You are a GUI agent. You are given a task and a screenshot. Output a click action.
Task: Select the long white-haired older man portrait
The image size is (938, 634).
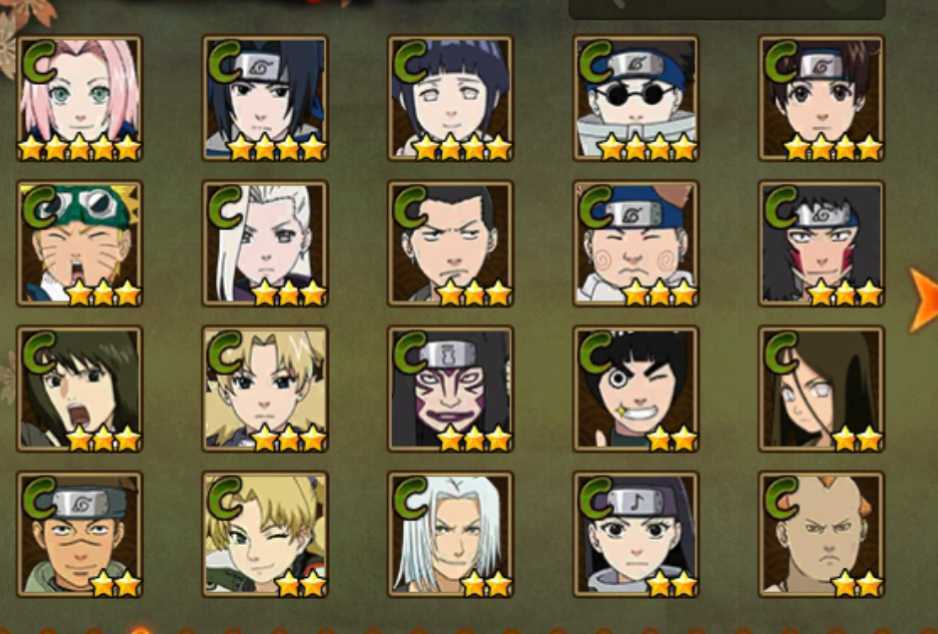pyautogui.click(x=450, y=535)
